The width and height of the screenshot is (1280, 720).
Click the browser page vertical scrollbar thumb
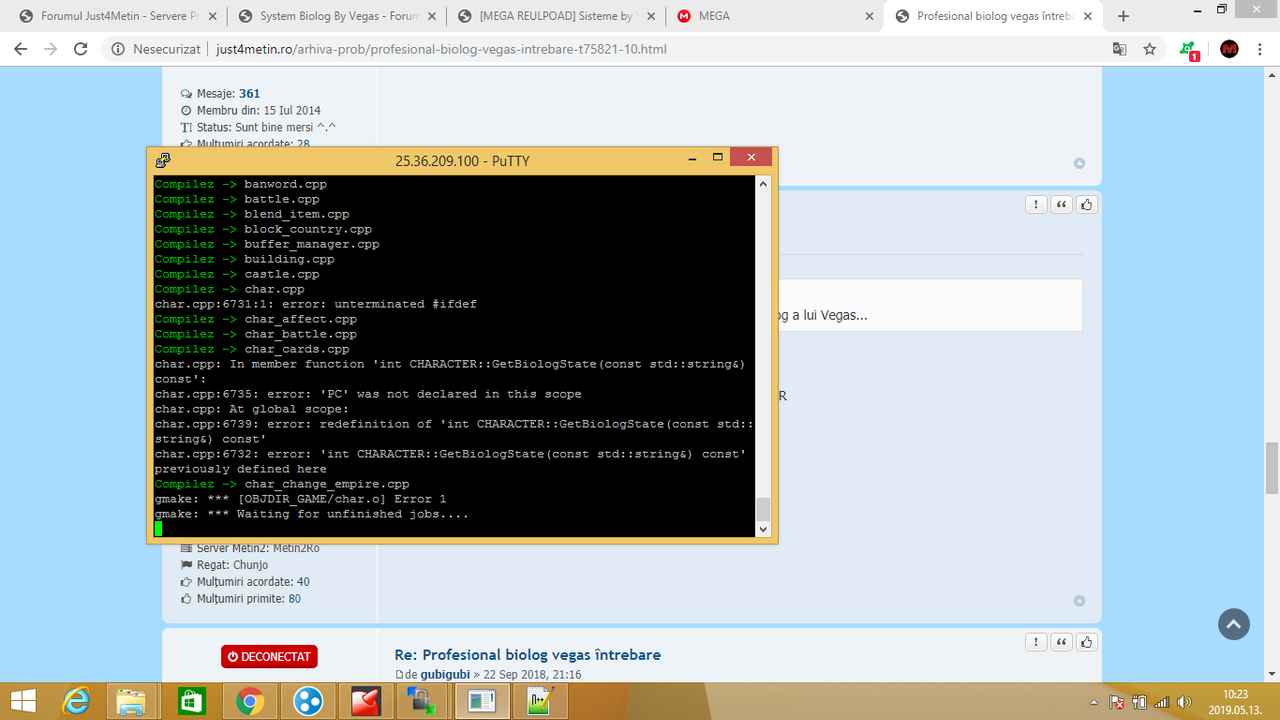pyautogui.click(x=1272, y=467)
